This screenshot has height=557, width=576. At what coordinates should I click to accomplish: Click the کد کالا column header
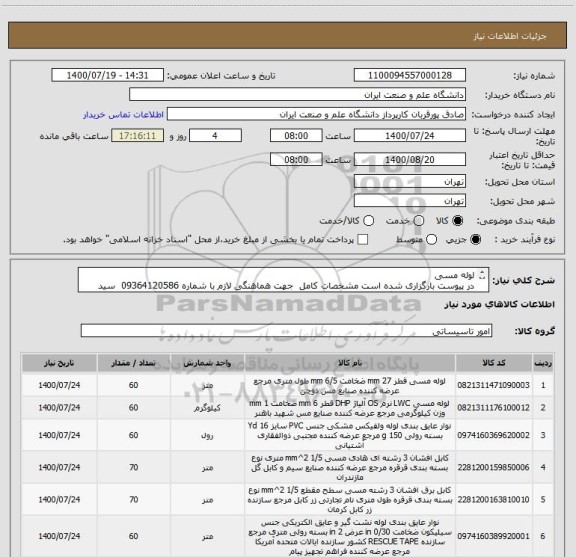494,363
